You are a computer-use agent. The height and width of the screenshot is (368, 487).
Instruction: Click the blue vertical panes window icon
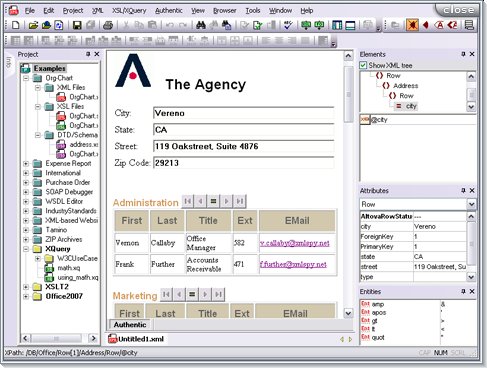click(337, 25)
